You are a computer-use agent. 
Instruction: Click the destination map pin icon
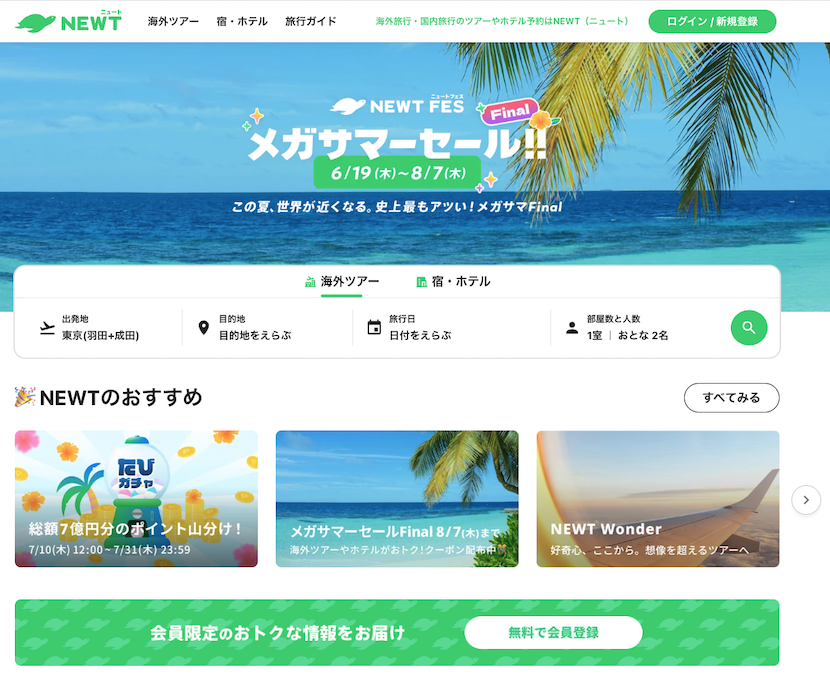point(203,328)
